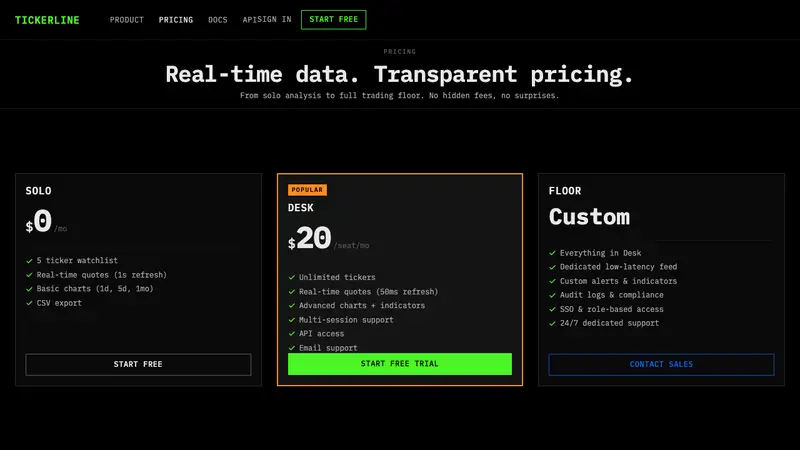Image resolution: width=800 pixels, height=450 pixels.
Task: Click the small PRICING label above headline
Action: point(399,52)
